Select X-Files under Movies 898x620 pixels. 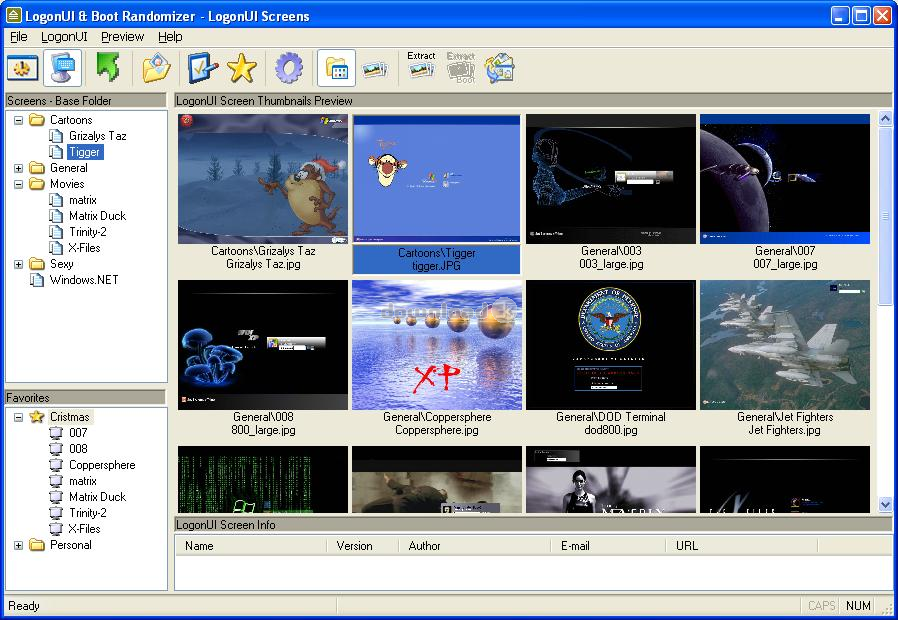[x=84, y=248]
